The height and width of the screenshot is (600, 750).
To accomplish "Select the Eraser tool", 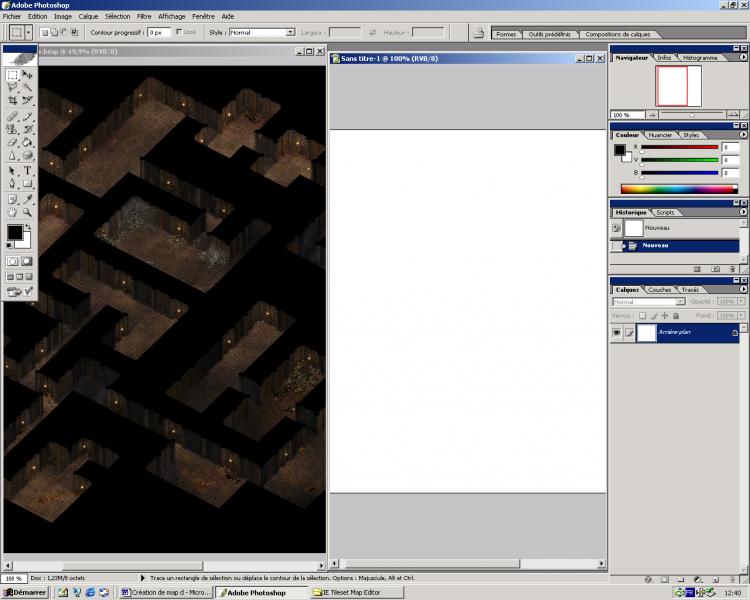I will point(12,142).
